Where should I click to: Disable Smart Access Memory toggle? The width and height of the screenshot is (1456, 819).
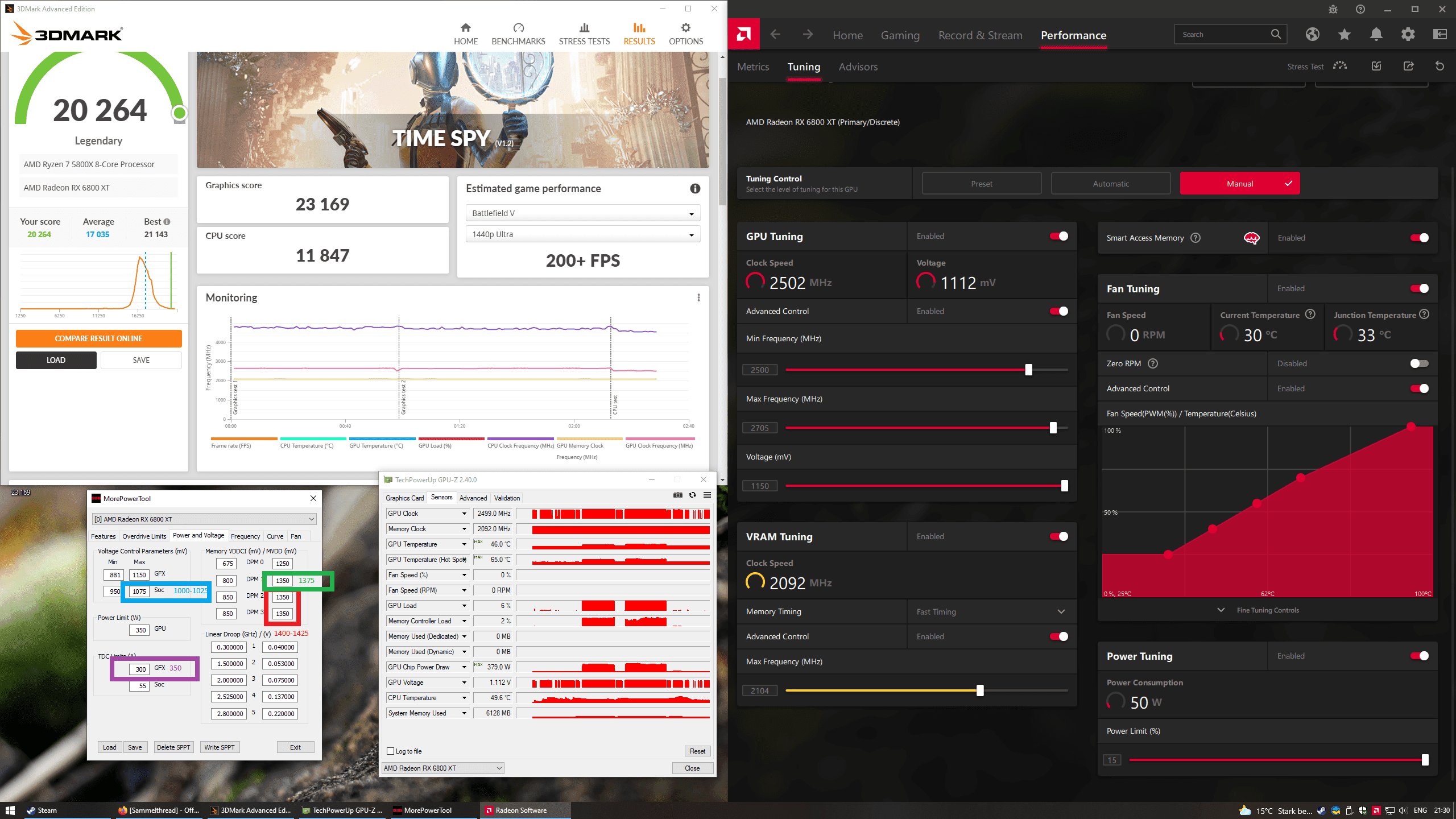[x=1418, y=238]
